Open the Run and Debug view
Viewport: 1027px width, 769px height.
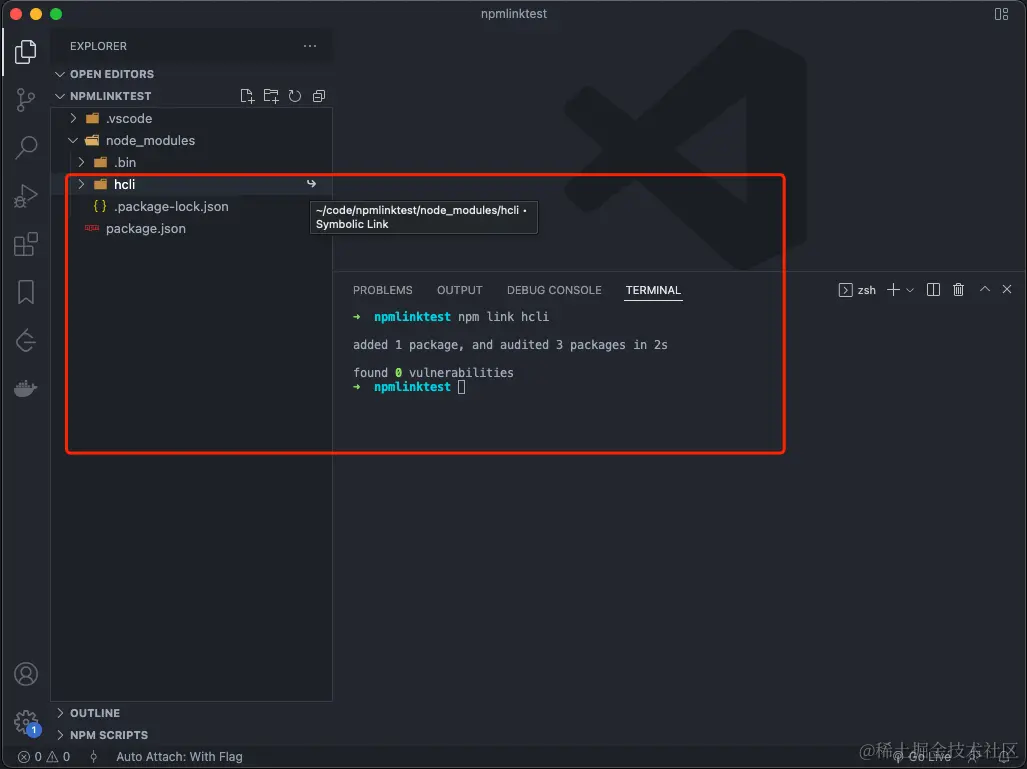26,196
